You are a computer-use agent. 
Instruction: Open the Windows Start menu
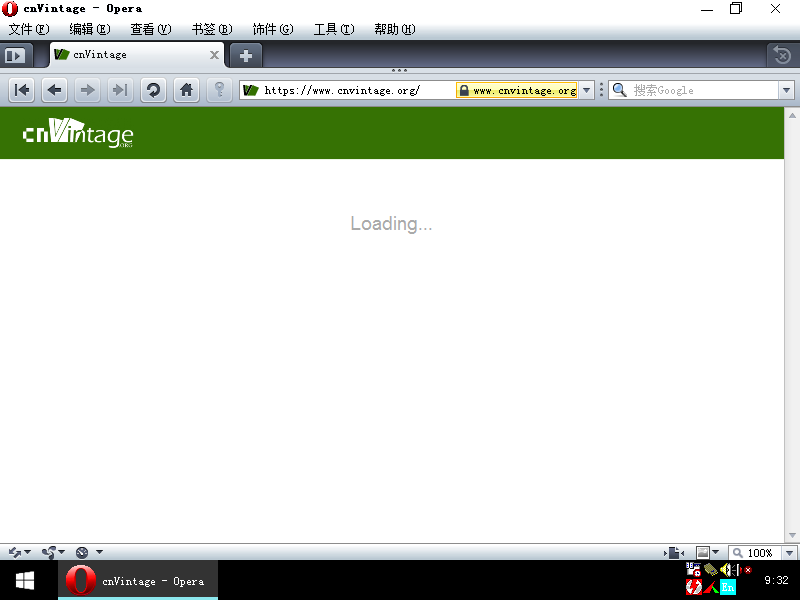tap(24, 581)
